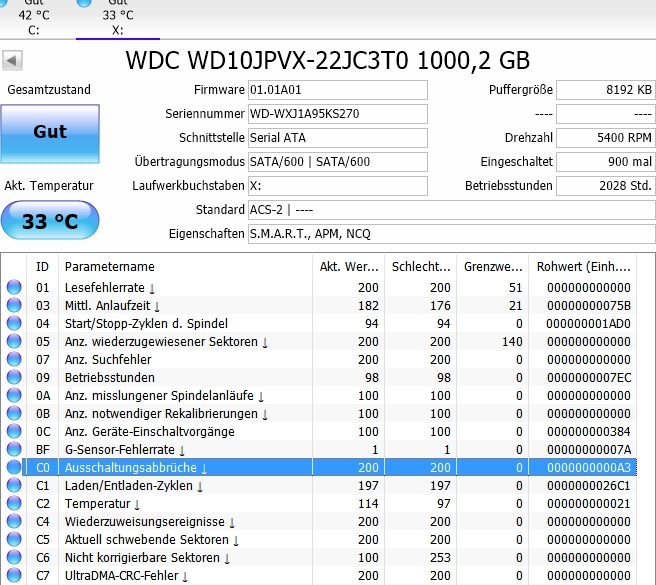
Task: Click status orb for wiederzugewiesener Sektoren row
Action: tap(14, 341)
